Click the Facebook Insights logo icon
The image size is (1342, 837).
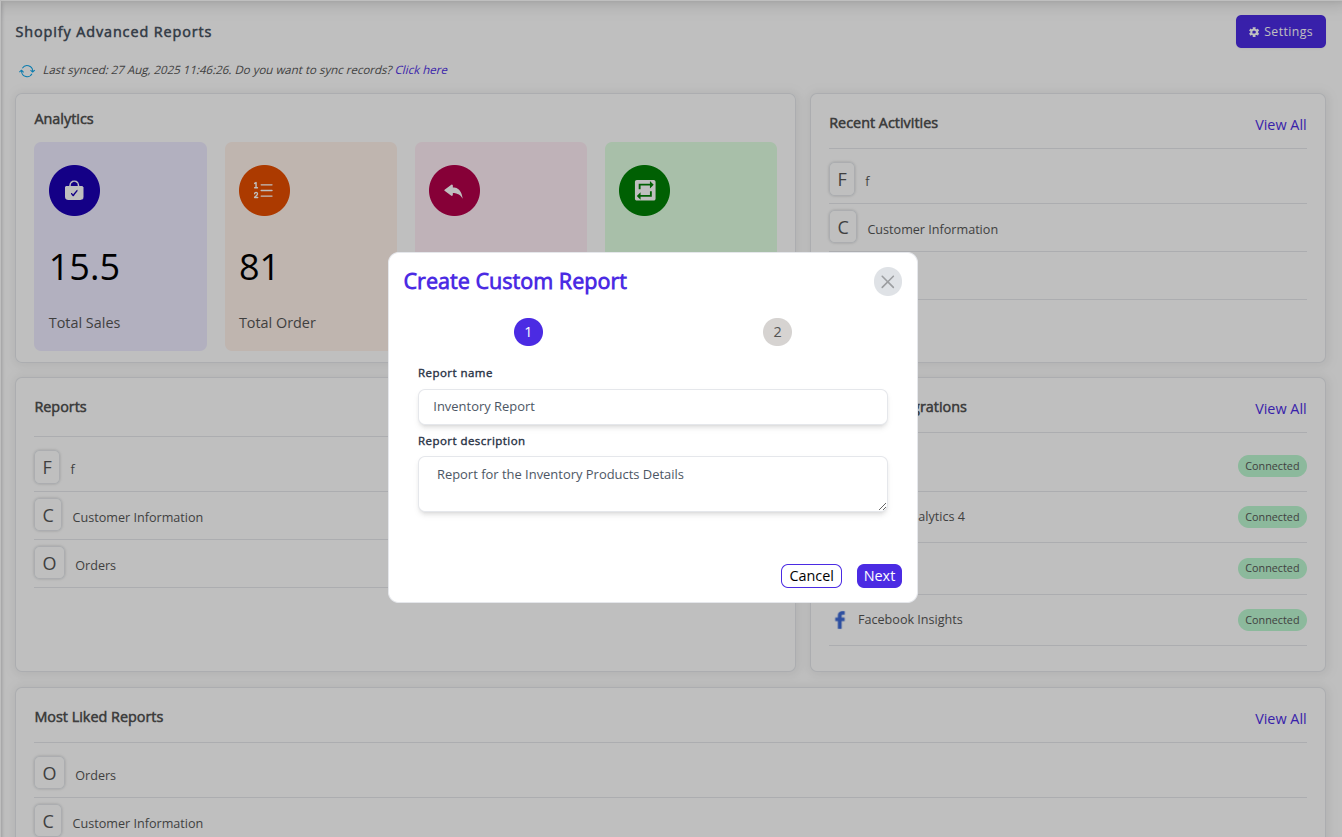(x=840, y=620)
